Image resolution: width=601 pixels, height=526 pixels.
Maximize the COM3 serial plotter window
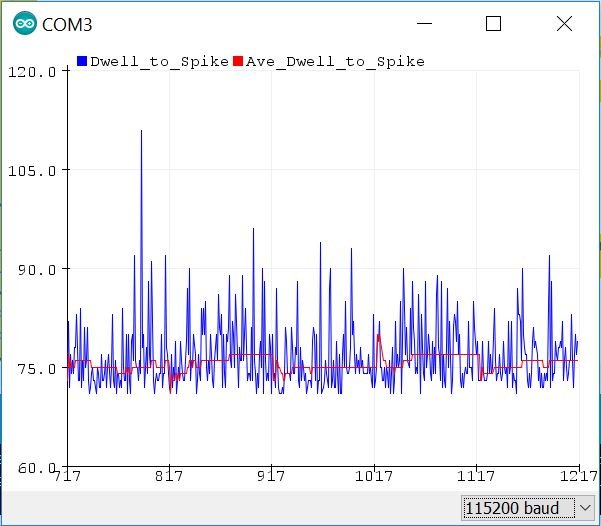point(493,23)
